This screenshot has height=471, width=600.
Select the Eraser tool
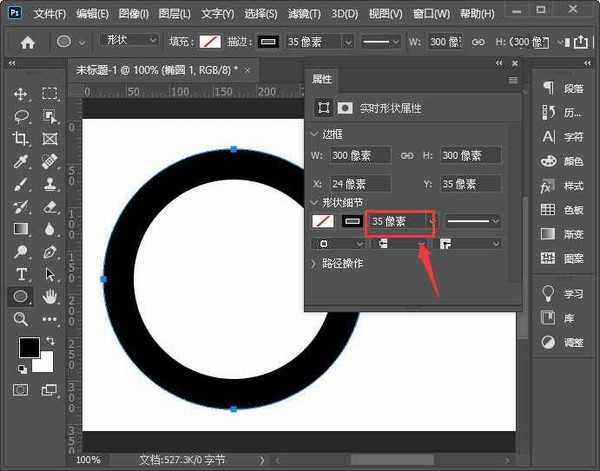pyautogui.click(x=50, y=207)
